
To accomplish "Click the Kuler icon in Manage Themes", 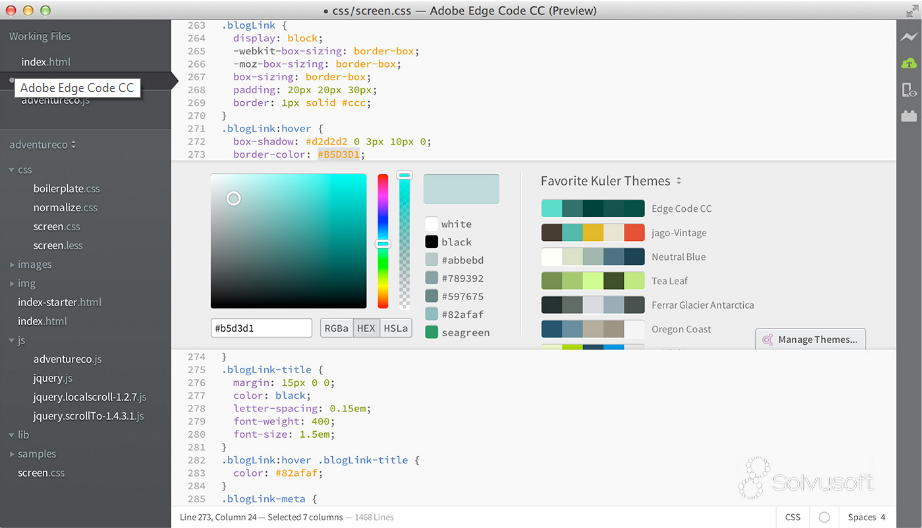I will point(767,339).
